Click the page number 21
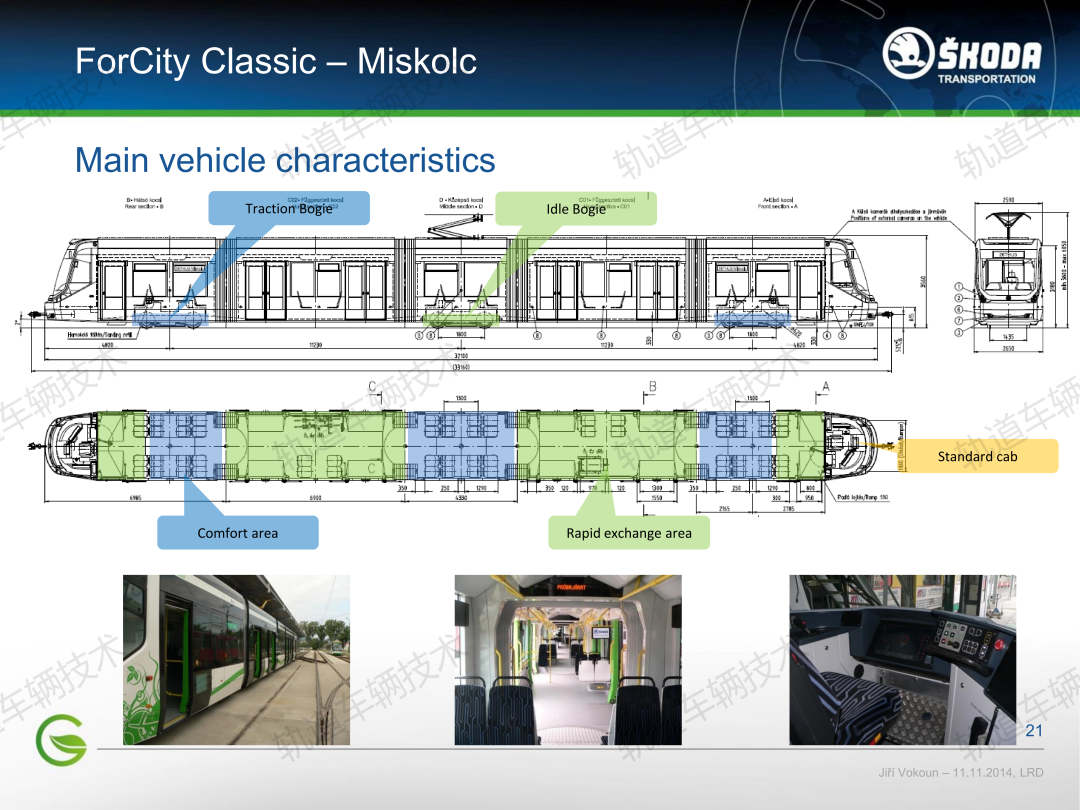1080x810 pixels. [1034, 731]
